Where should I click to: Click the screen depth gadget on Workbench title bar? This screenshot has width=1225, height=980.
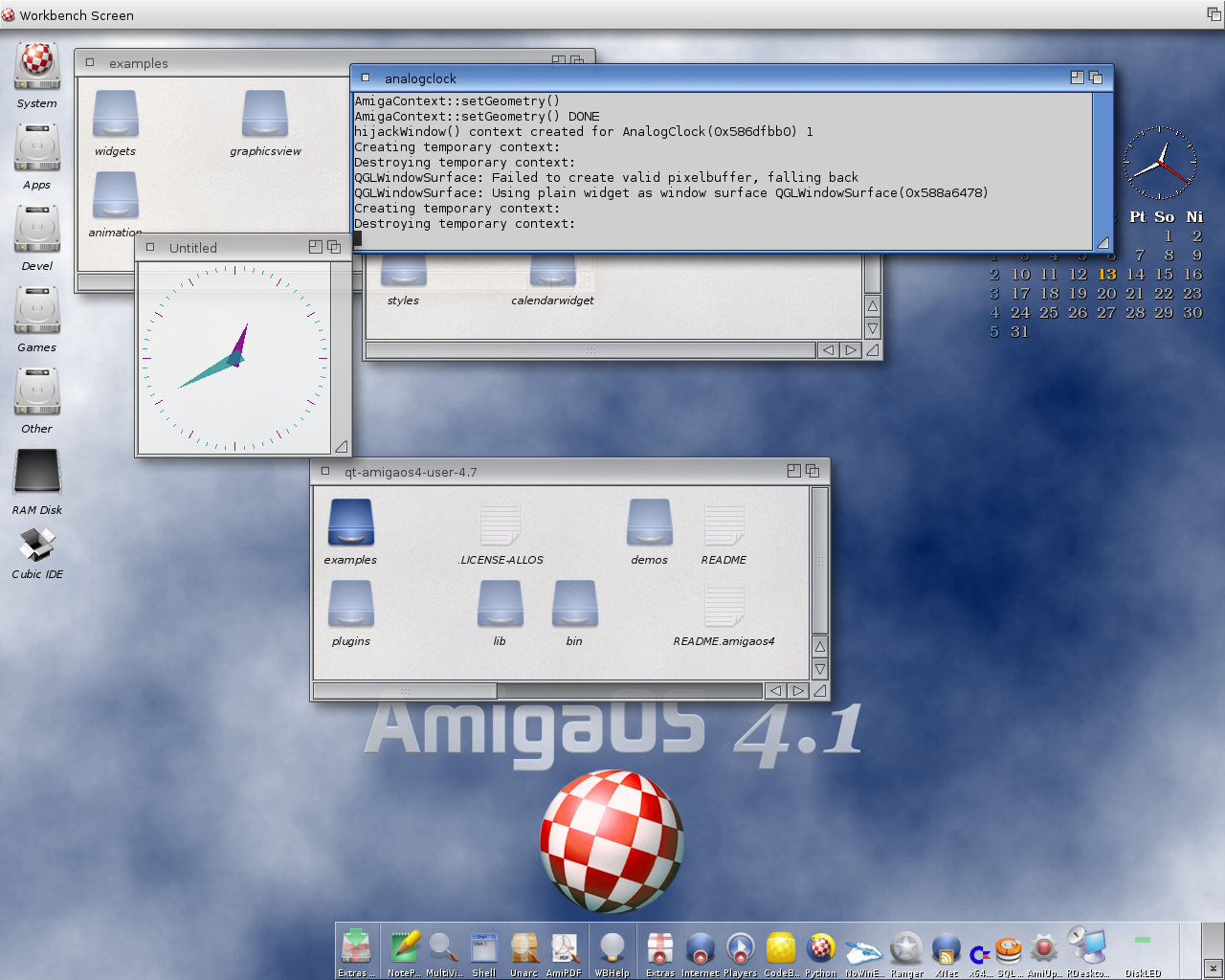[1214, 13]
